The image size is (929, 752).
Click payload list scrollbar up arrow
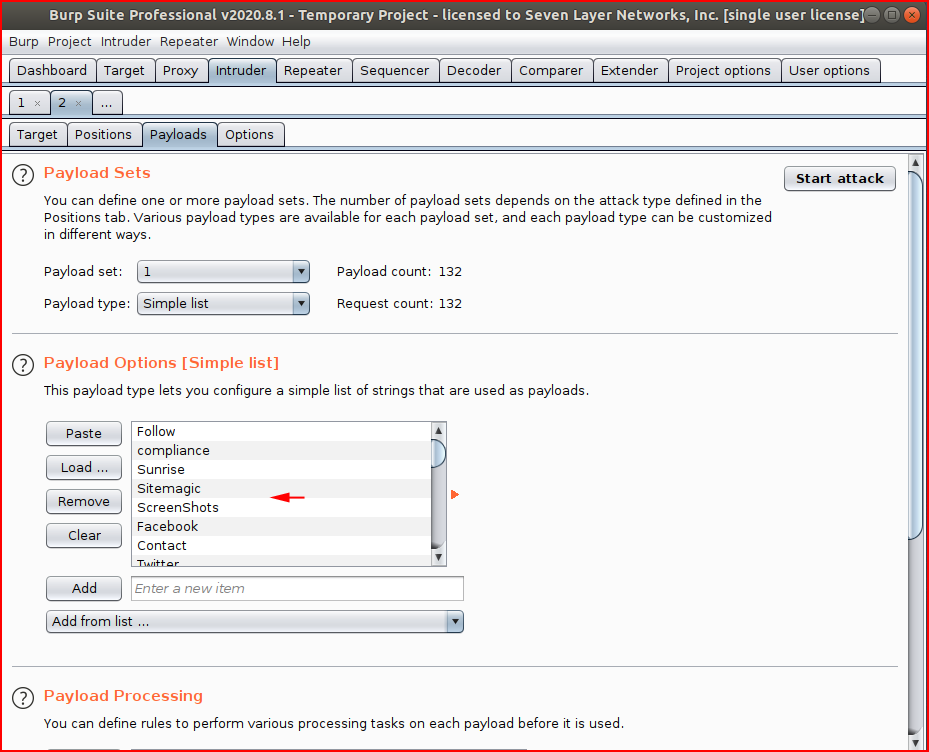438,430
